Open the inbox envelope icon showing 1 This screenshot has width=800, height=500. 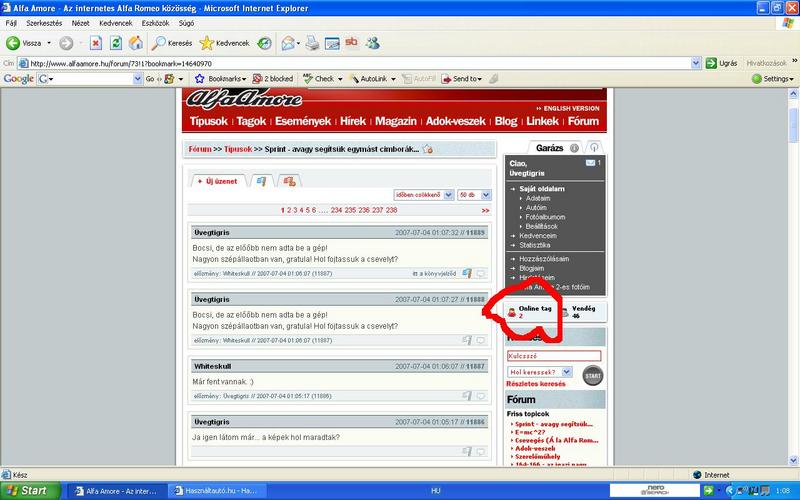590,163
